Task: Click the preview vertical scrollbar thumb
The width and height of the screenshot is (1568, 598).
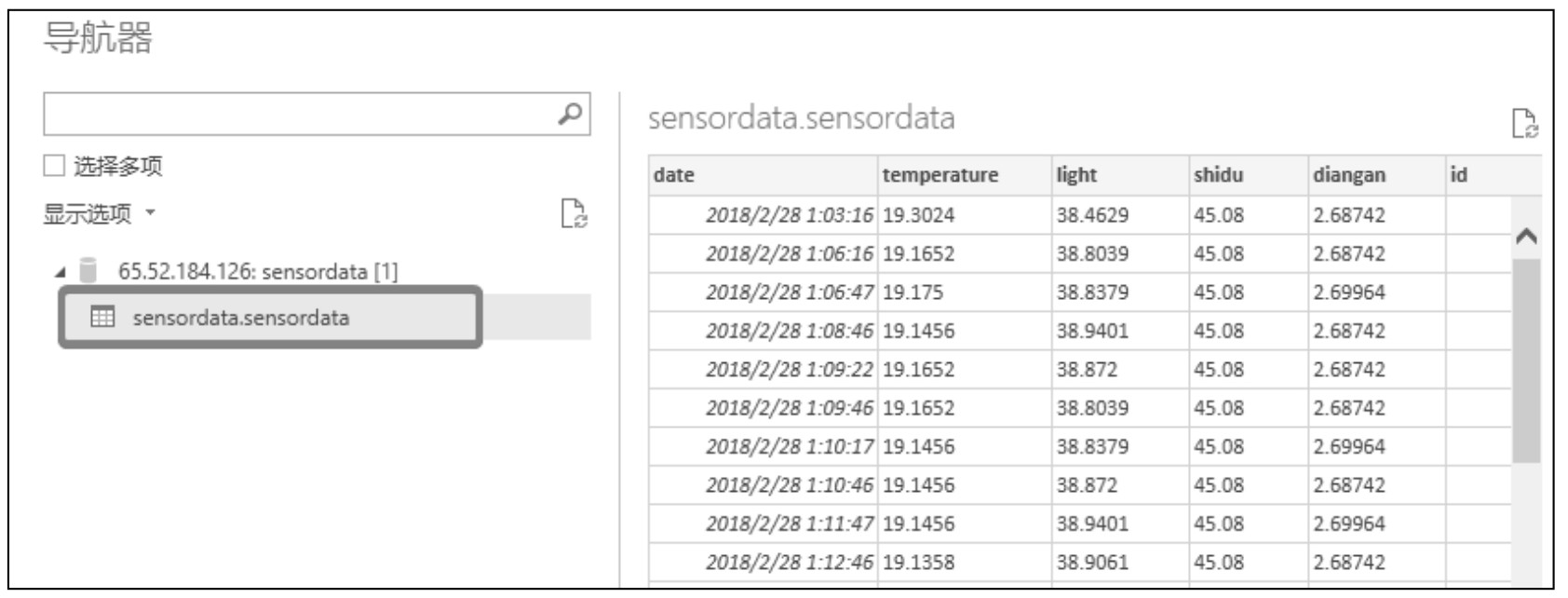Action: [x=1526, y=360]
